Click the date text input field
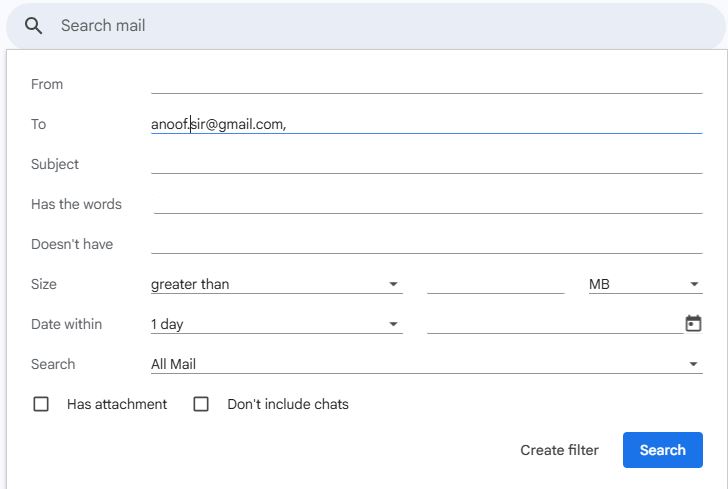This screenshot has height=489, width=728. [x=553, y=323]
